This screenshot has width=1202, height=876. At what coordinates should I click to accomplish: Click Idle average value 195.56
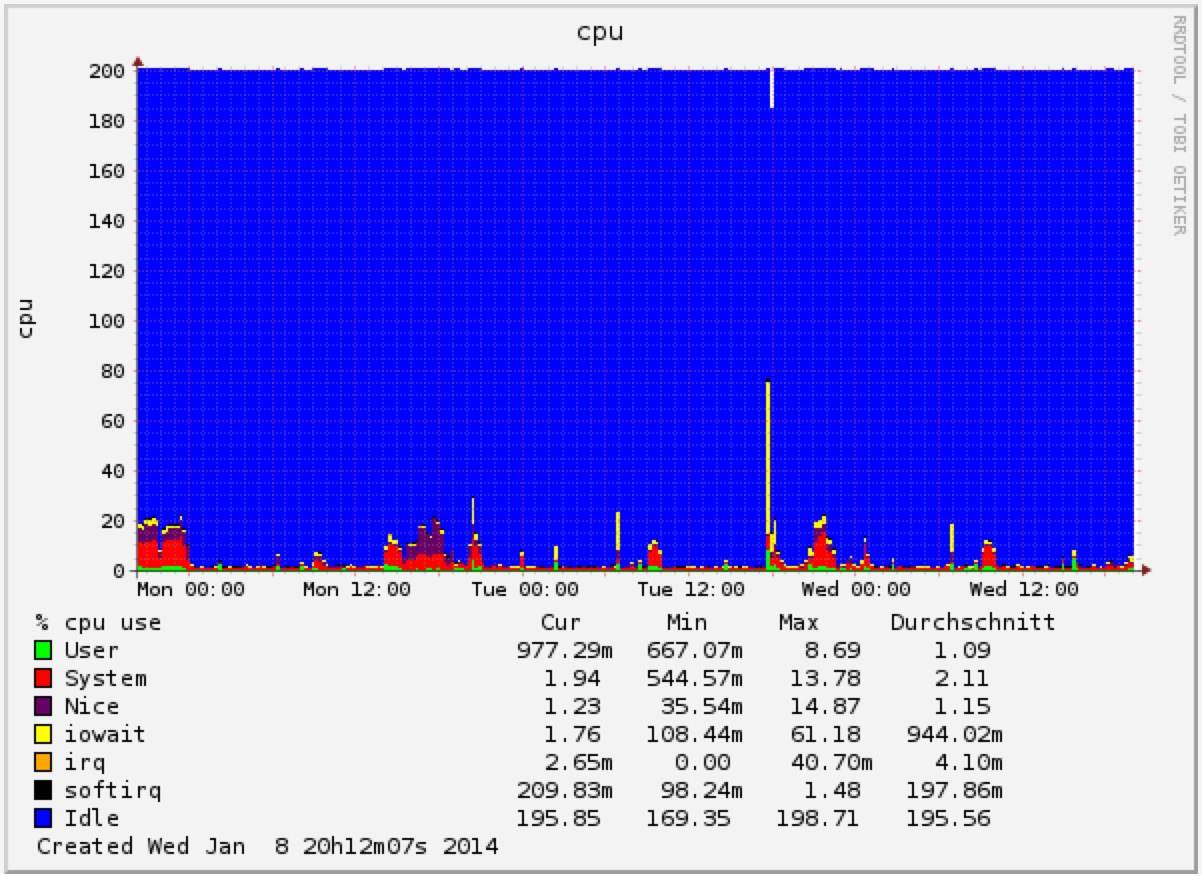point(949,818)
